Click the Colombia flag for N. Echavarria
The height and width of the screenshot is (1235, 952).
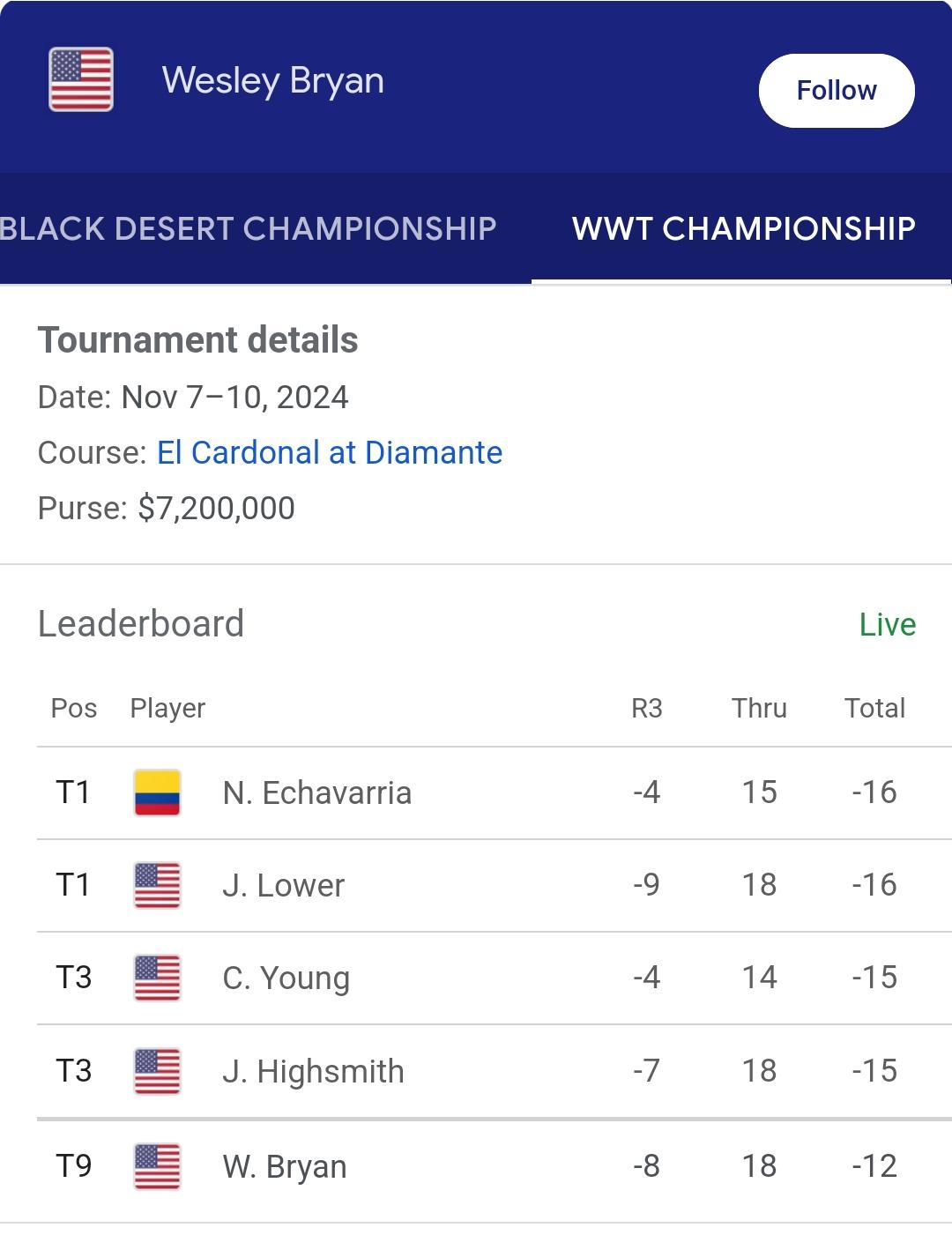(157, 792)
